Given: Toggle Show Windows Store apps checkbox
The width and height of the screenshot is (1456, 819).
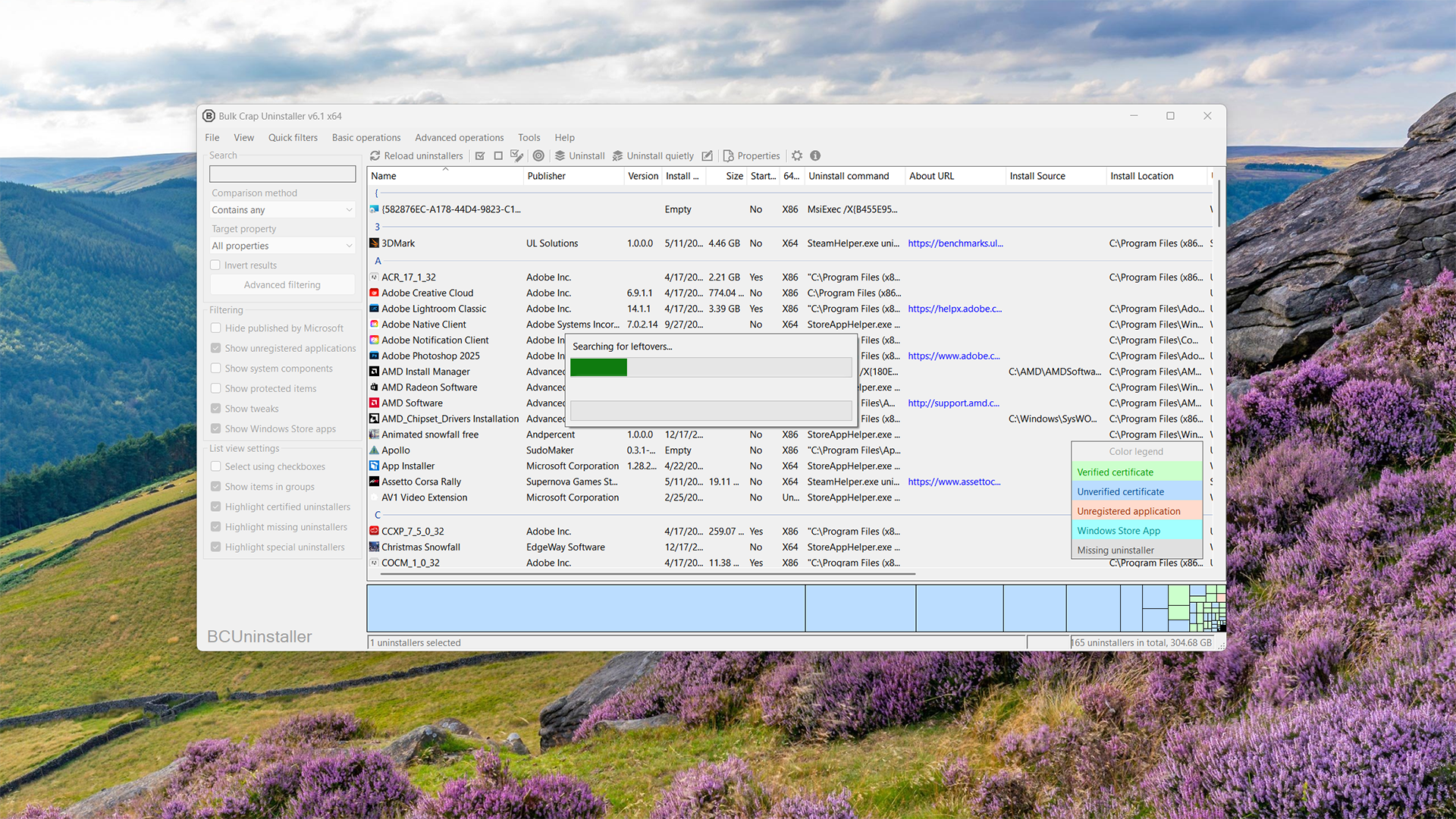Looking at the screenshot, I should 216,428.
